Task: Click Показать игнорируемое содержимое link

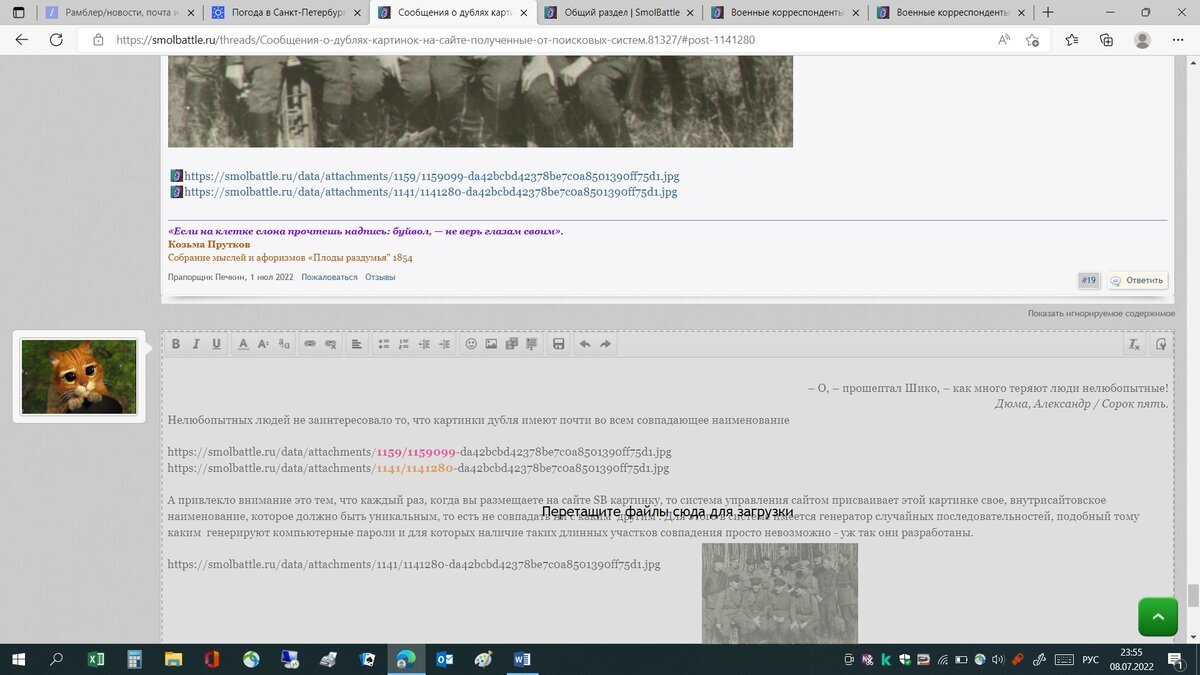Action: point(1101,313)
